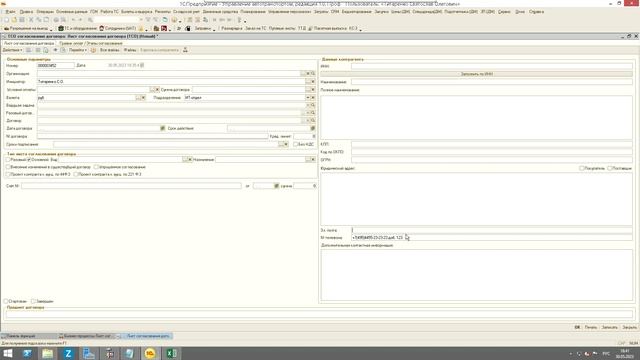Click the new document icon in main toolbar
The image size is (640, 360).
click(x=6, y=20)
